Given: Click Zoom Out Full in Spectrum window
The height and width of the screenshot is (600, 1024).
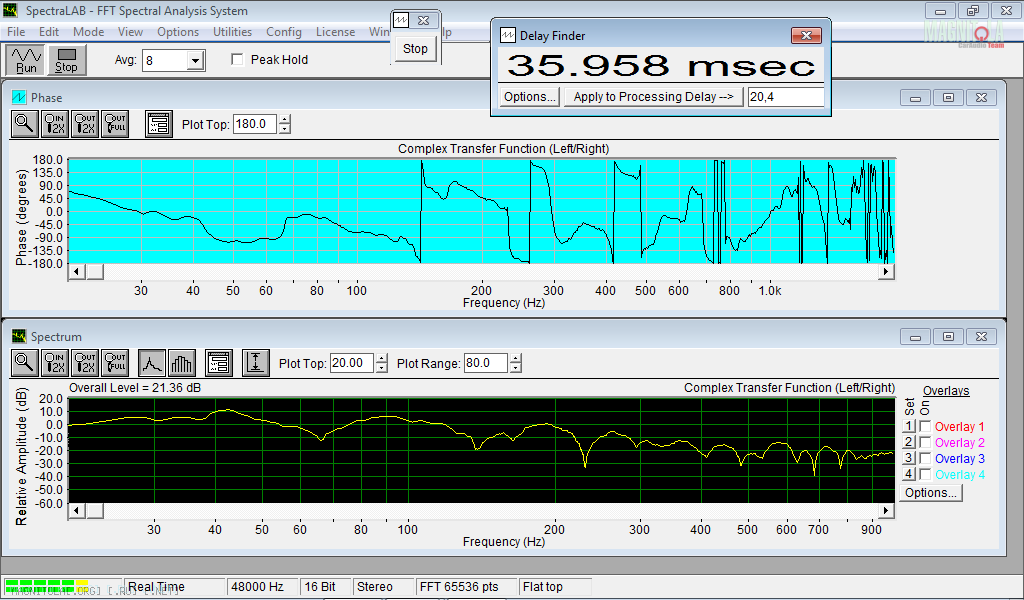Looking at the screenshot, I should (x=115, y=362).
